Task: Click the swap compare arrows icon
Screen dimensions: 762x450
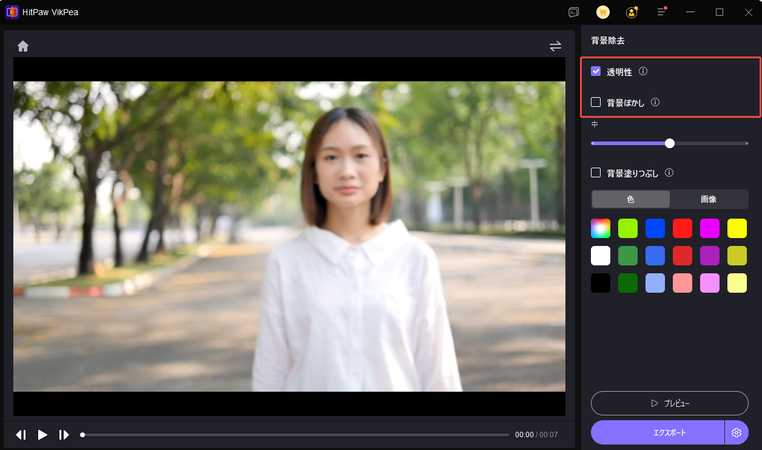Action: click(x=555, y=46)
